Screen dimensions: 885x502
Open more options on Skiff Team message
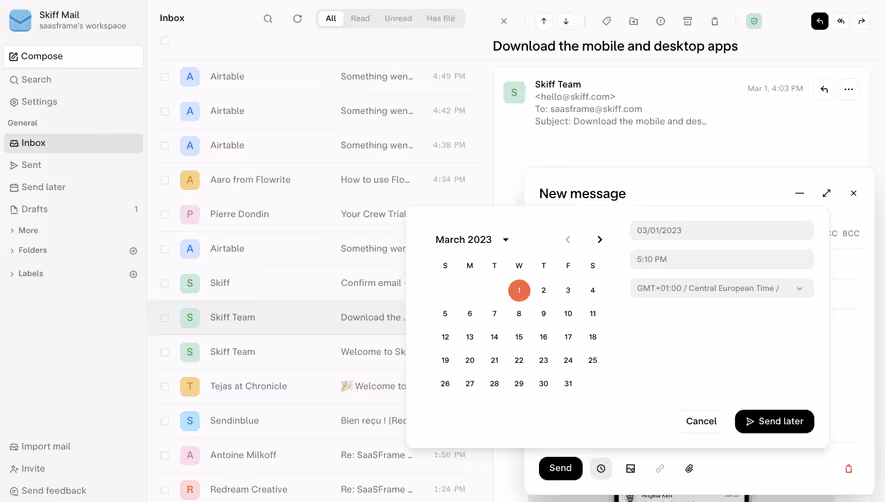(x=848, y=89)
